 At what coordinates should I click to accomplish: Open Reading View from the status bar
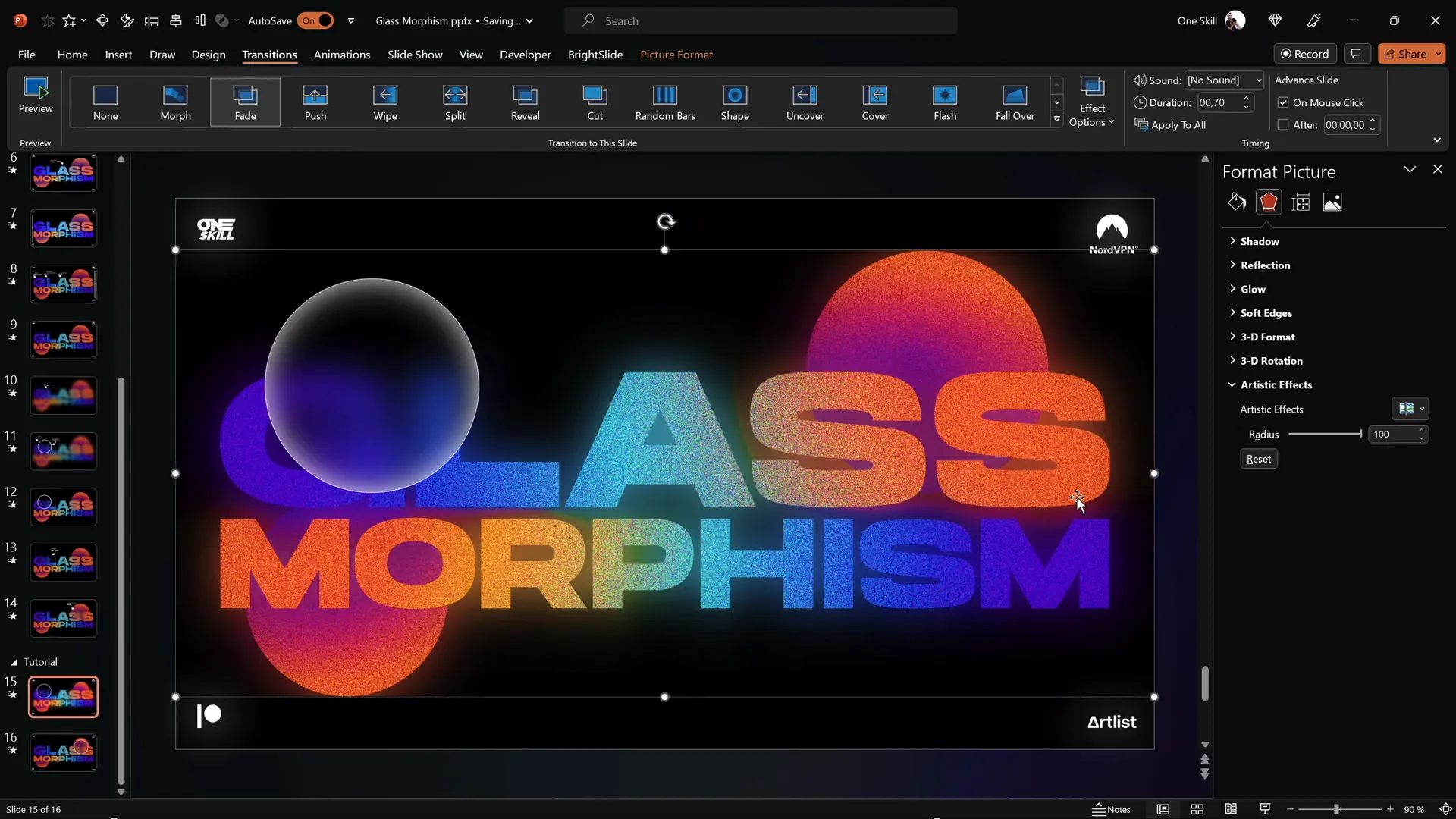point(1231,809)
